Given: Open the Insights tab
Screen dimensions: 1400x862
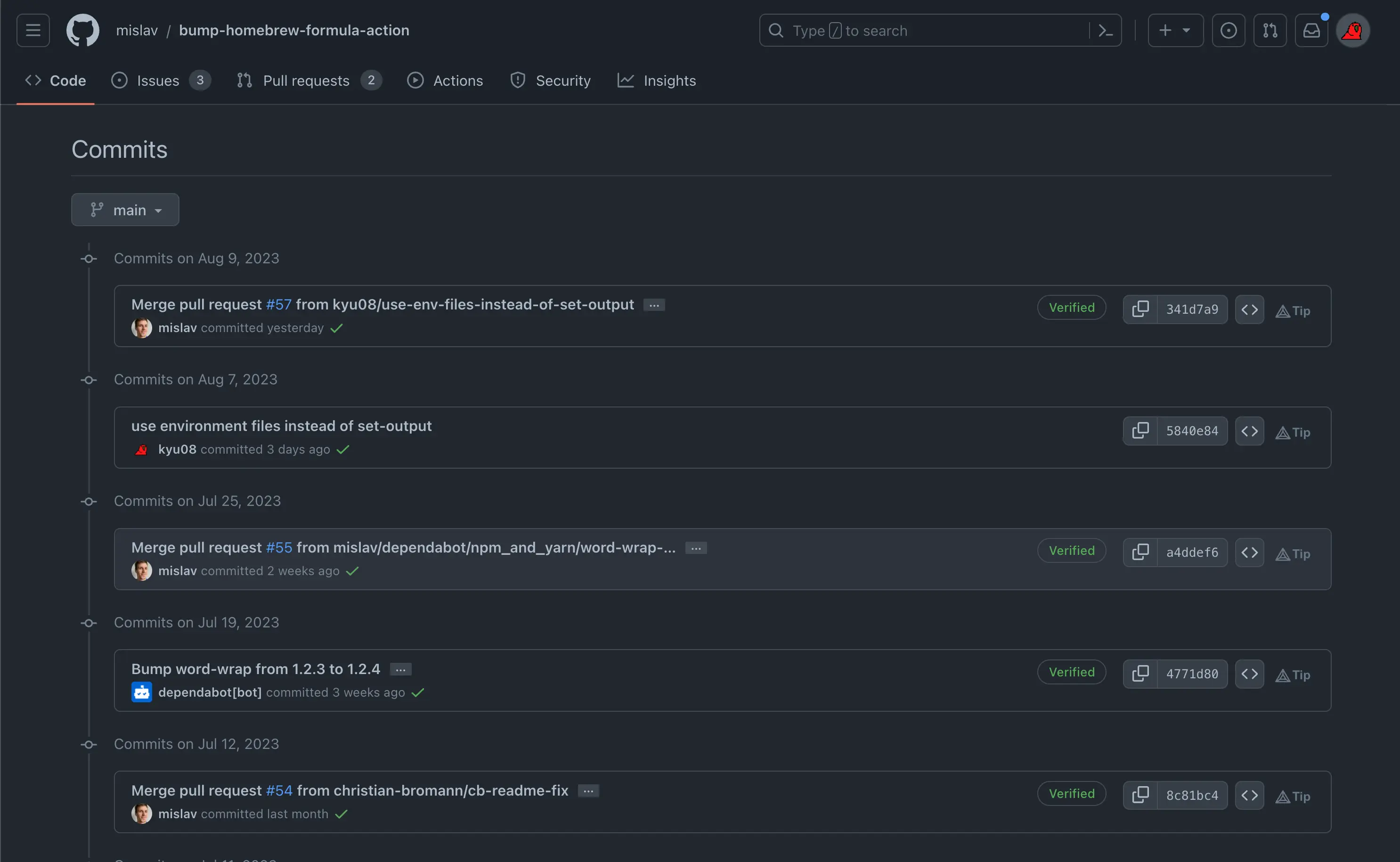Looking at the screenshot, I should 657,81.
